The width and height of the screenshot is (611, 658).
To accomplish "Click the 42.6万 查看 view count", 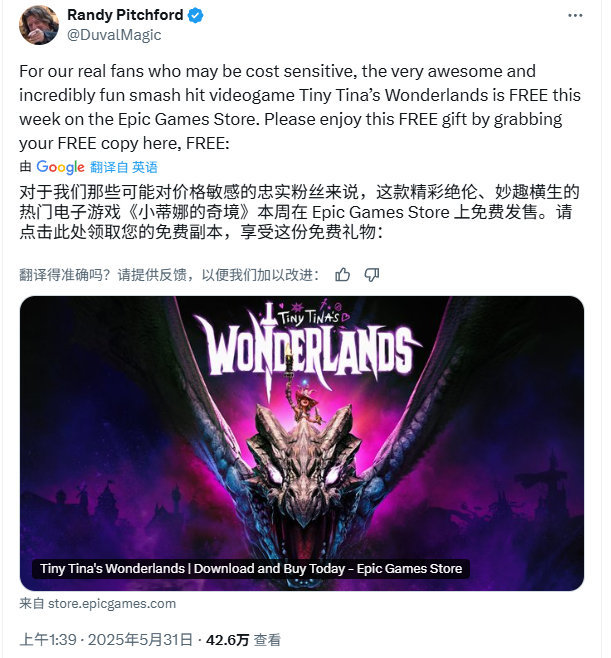I will [243, 640].
